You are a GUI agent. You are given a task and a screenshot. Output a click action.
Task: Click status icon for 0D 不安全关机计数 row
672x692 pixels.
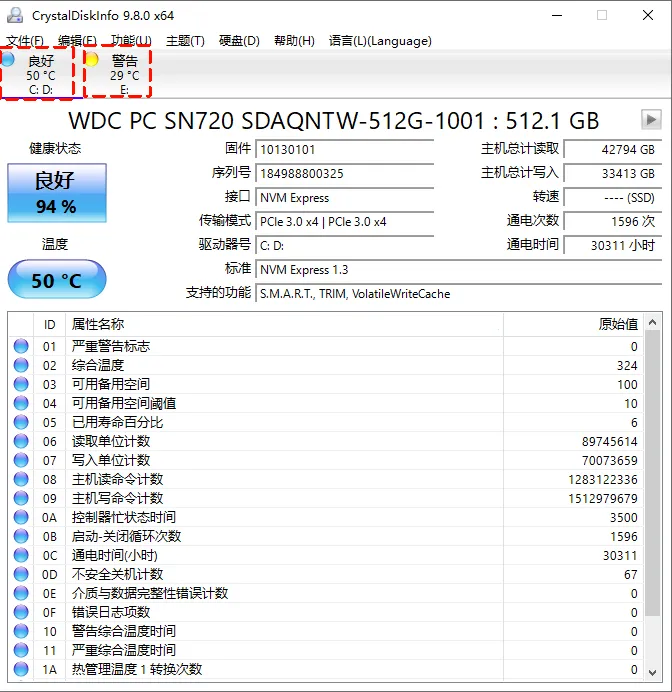21,574
